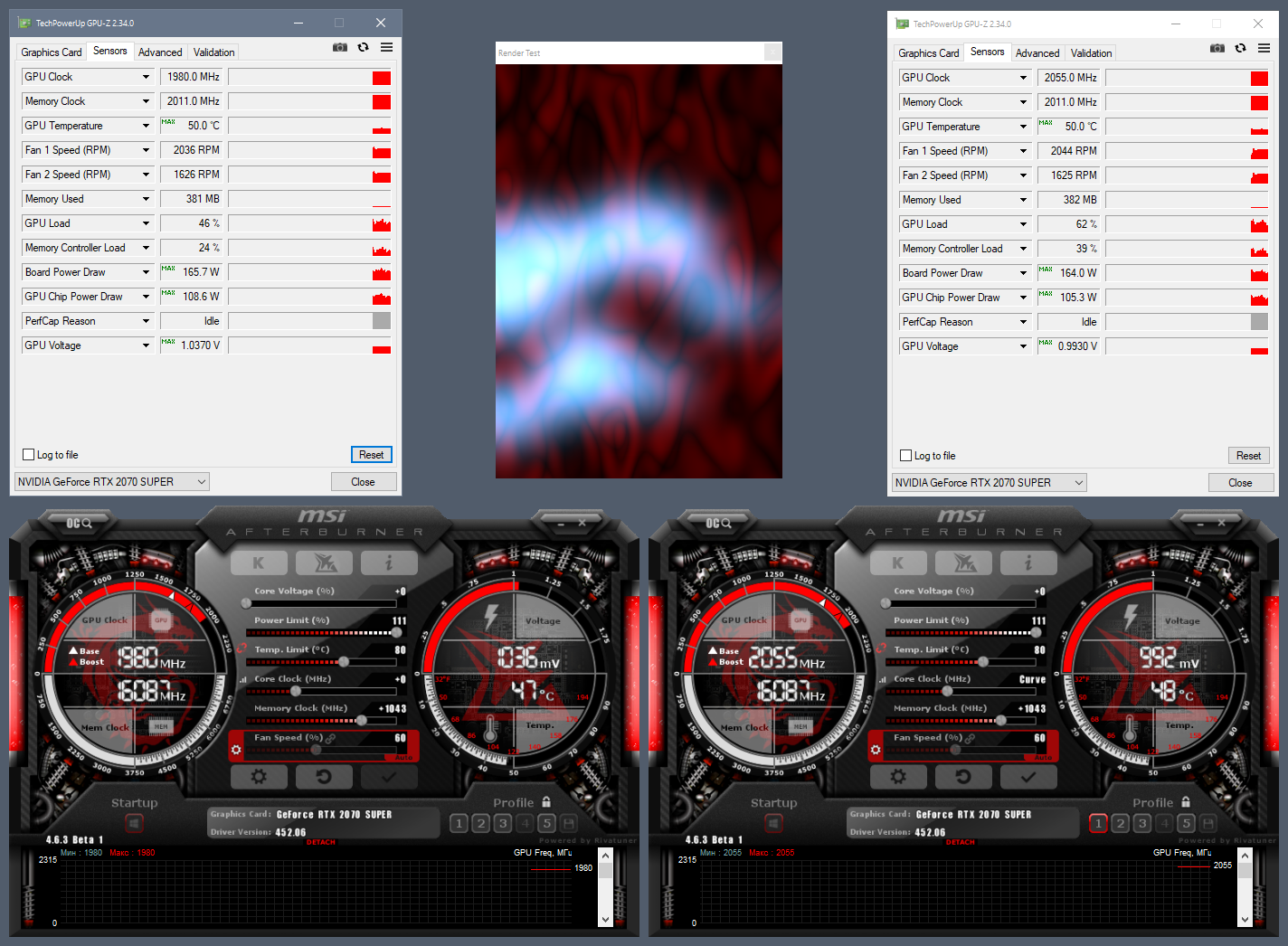Click scroll-down arrow on left Afterburner graph

click(605, 919)
